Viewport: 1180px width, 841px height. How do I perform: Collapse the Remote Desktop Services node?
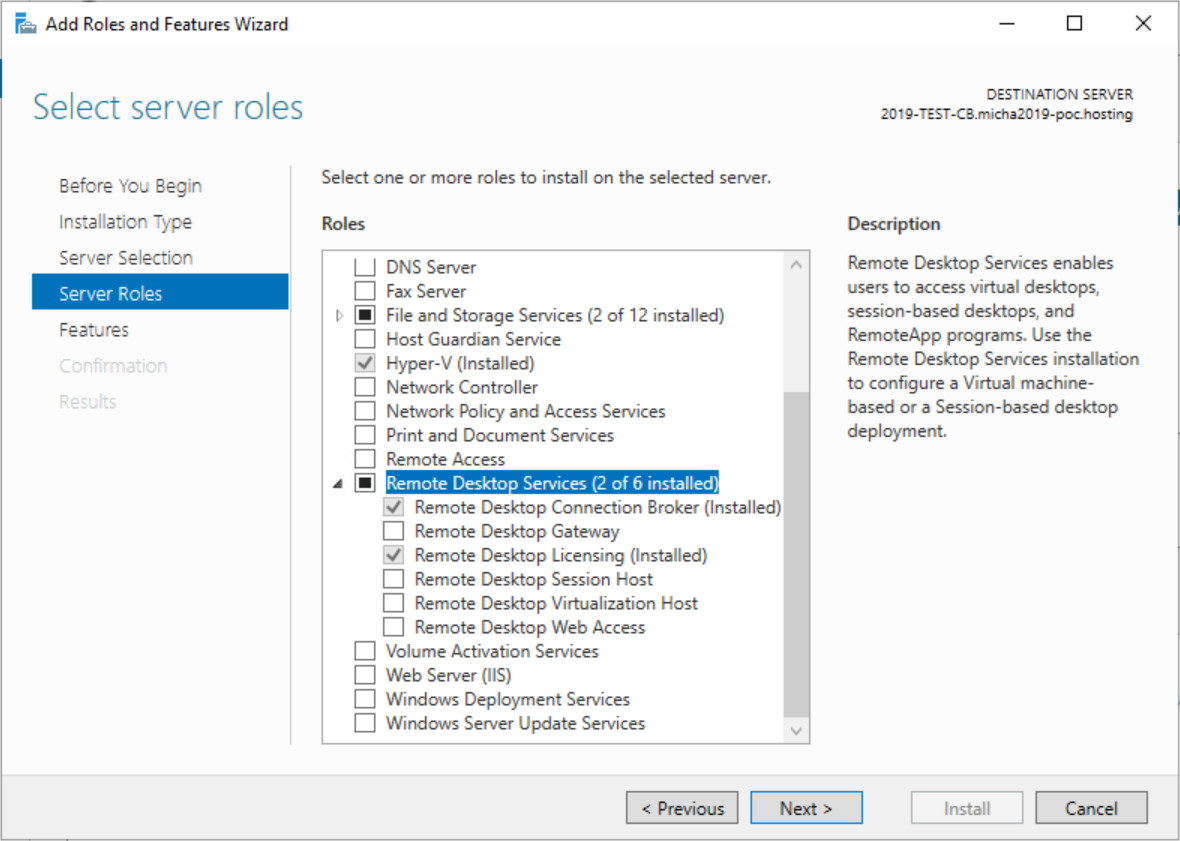338,484
